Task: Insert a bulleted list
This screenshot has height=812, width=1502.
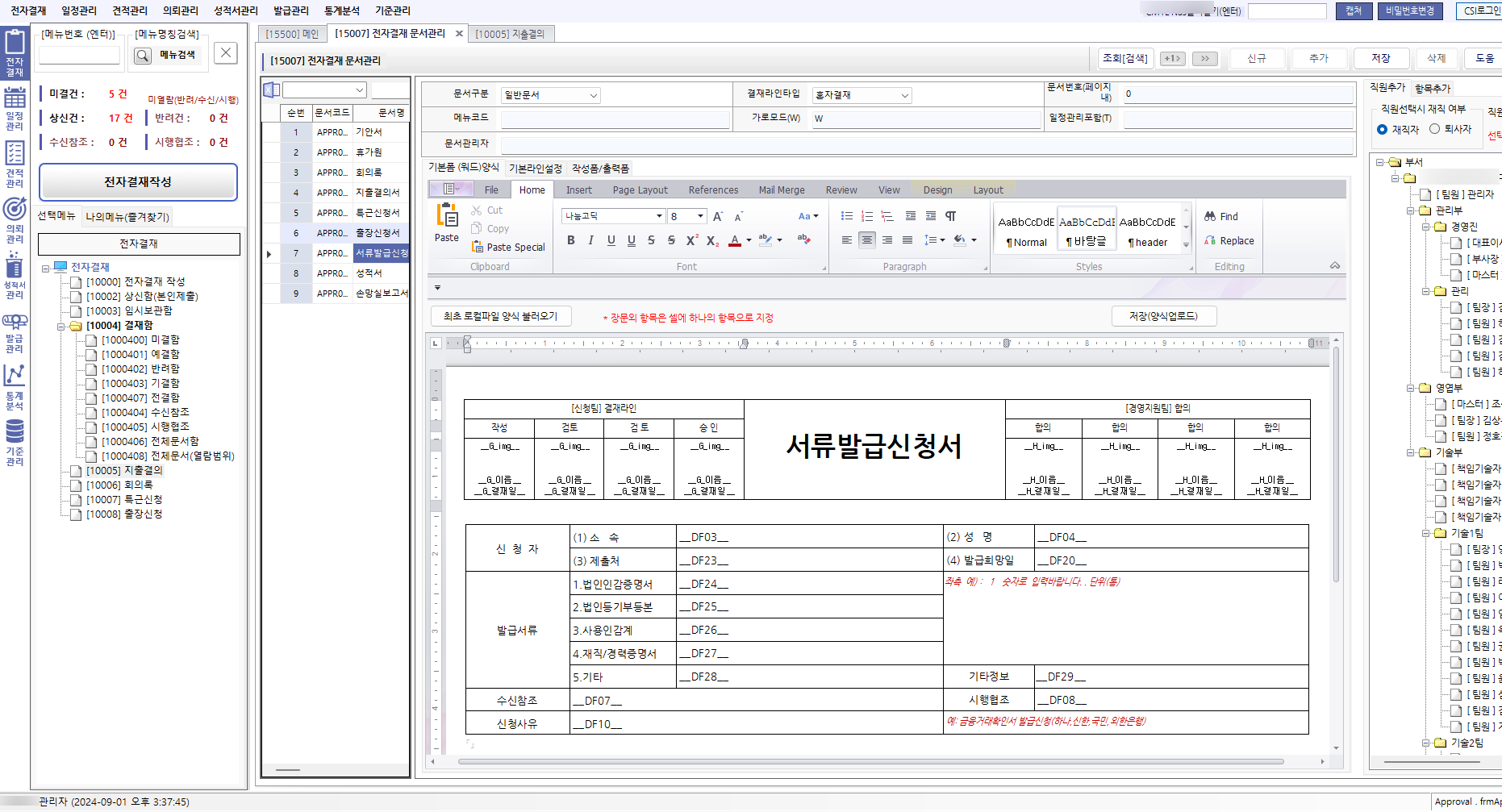Action: 847,216
